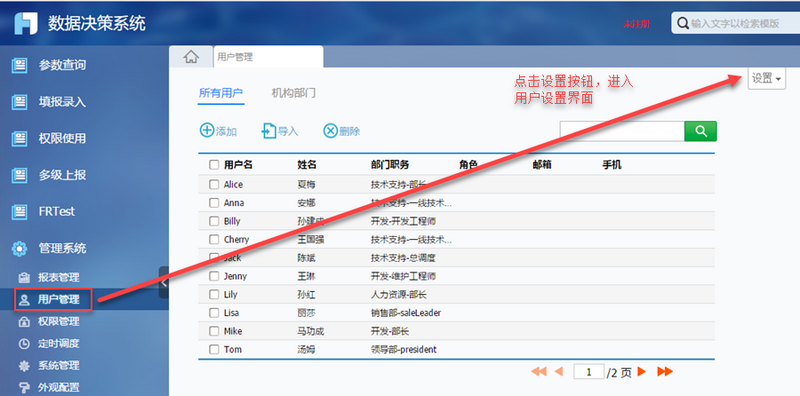
Task: Select the cell 销售部-saleLeader
Action: coord(406,313)
